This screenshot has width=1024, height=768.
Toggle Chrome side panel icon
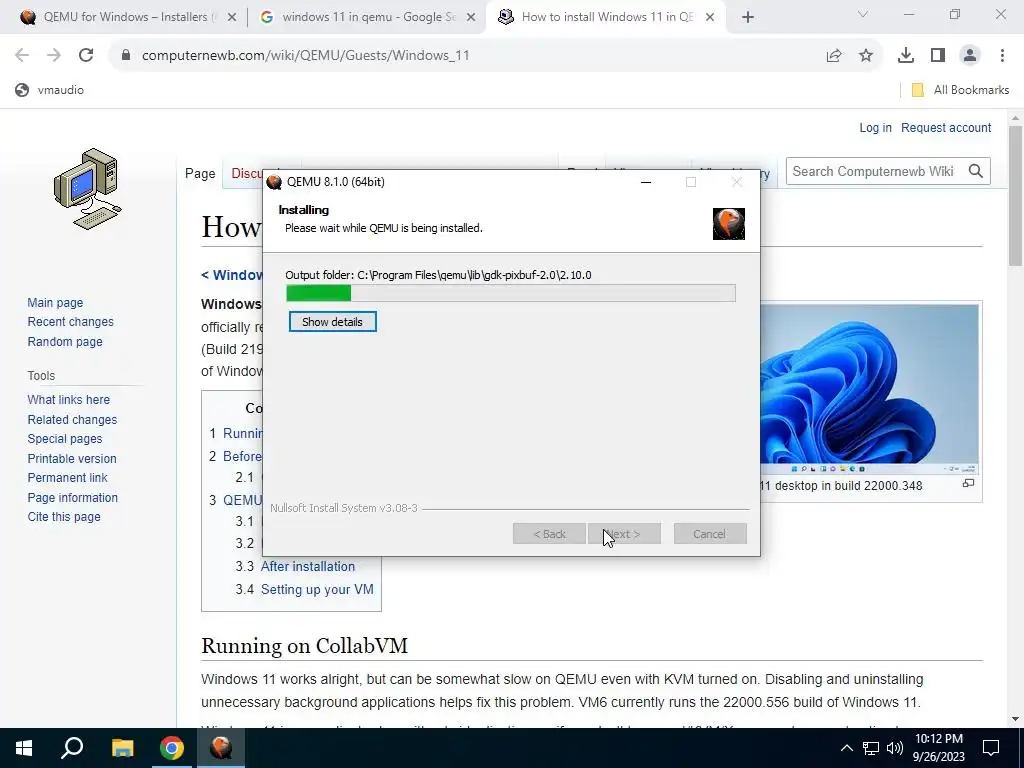[938, 56]
